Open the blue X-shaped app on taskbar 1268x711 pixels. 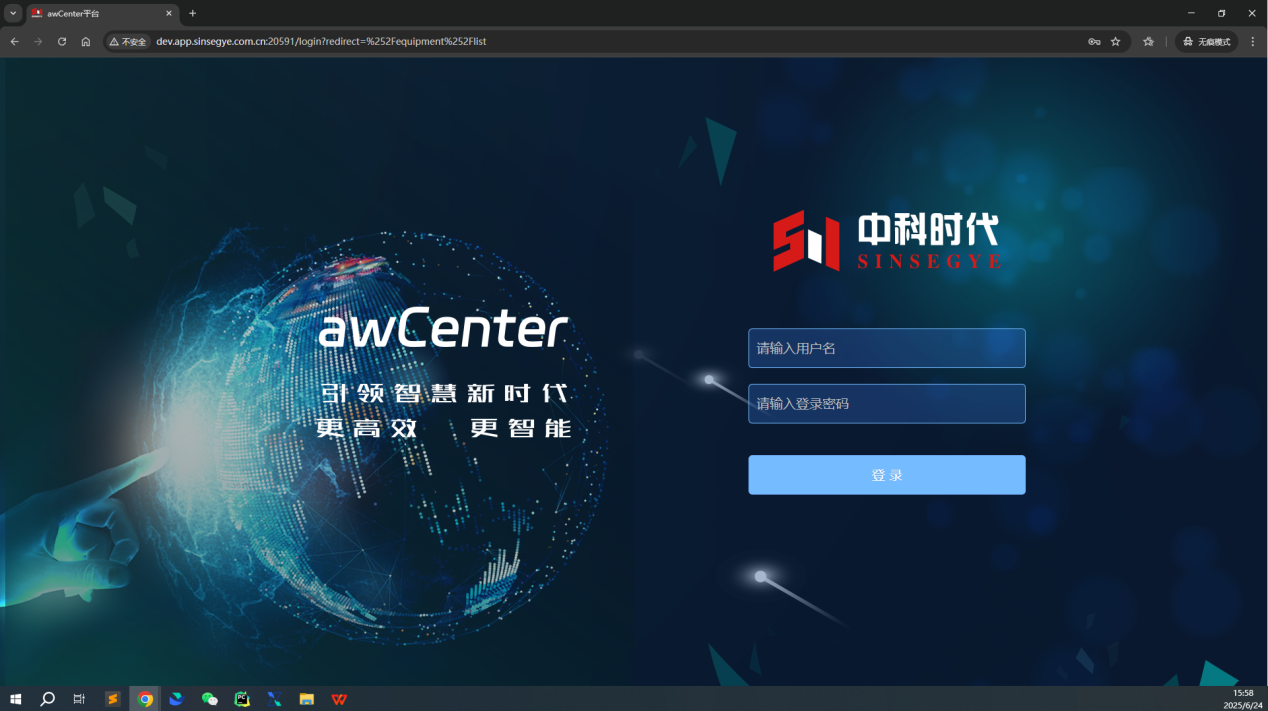274,699
